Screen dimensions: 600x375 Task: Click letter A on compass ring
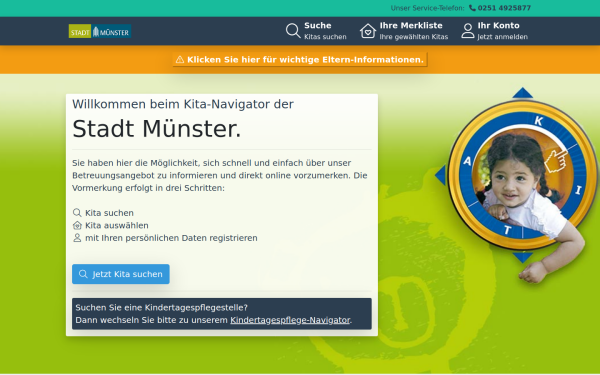point(467,161)
